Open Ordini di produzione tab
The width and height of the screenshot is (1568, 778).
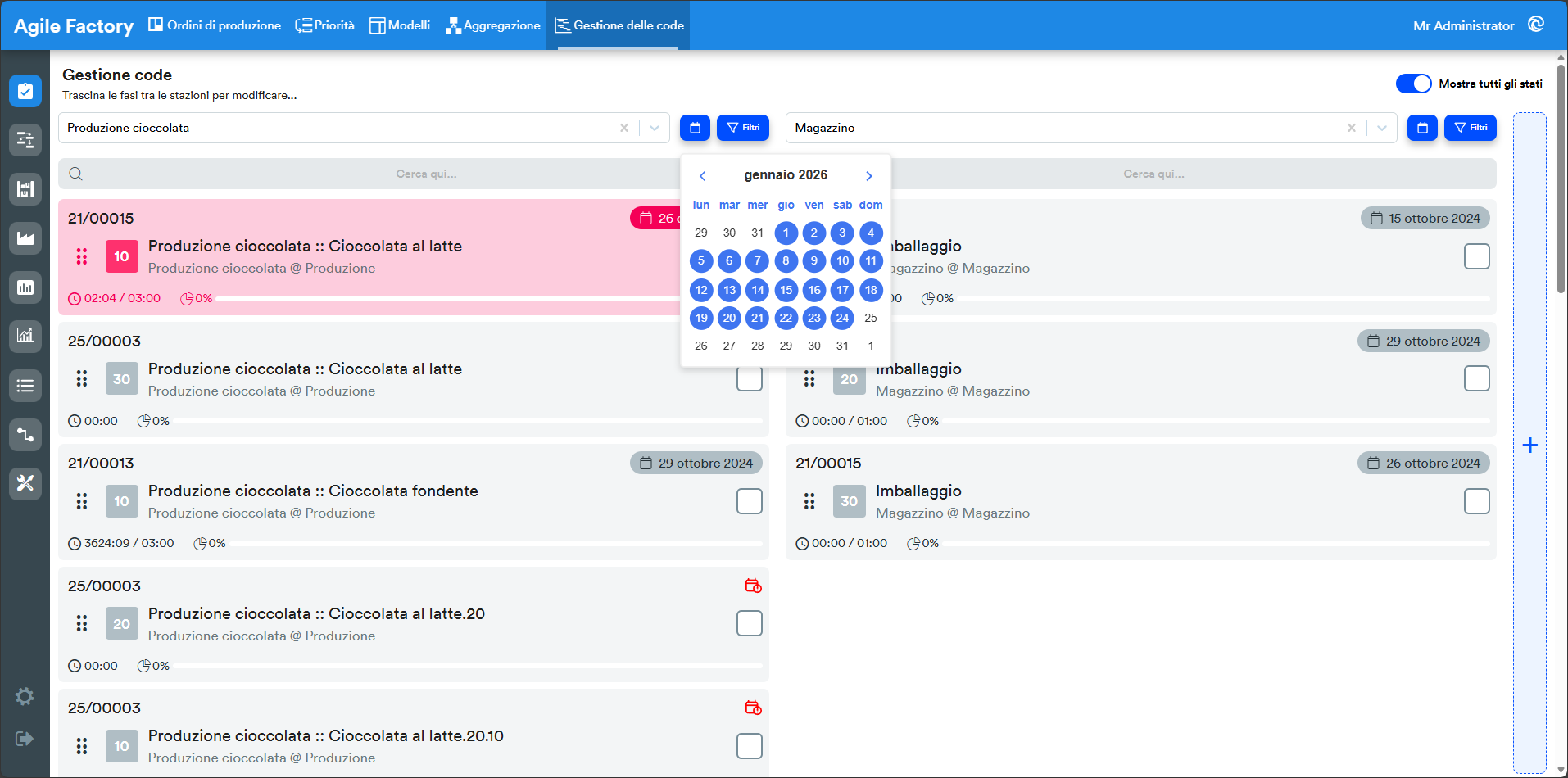point(215,25)
